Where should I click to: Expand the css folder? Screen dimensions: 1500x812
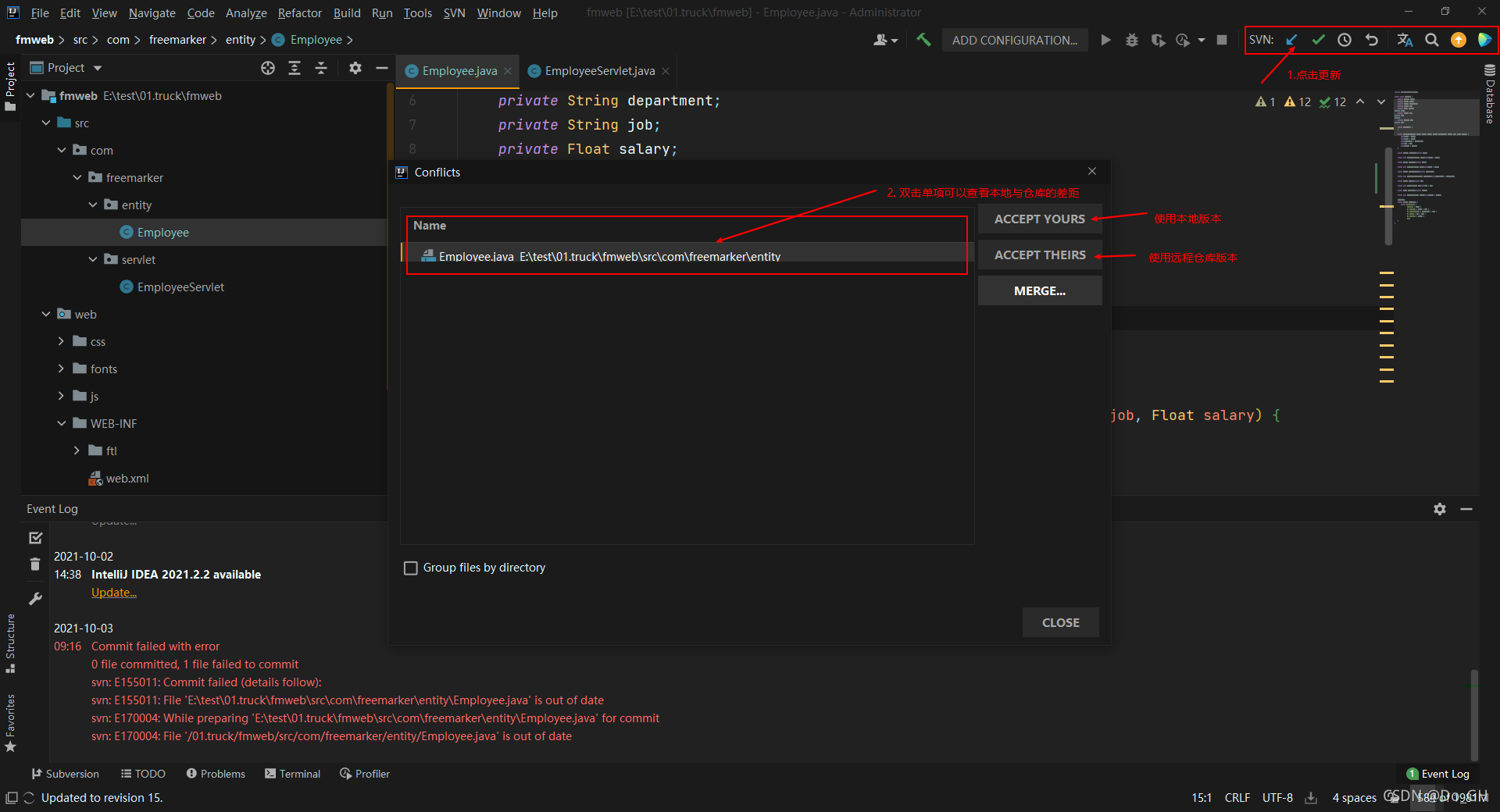click(x=62, y=341)
